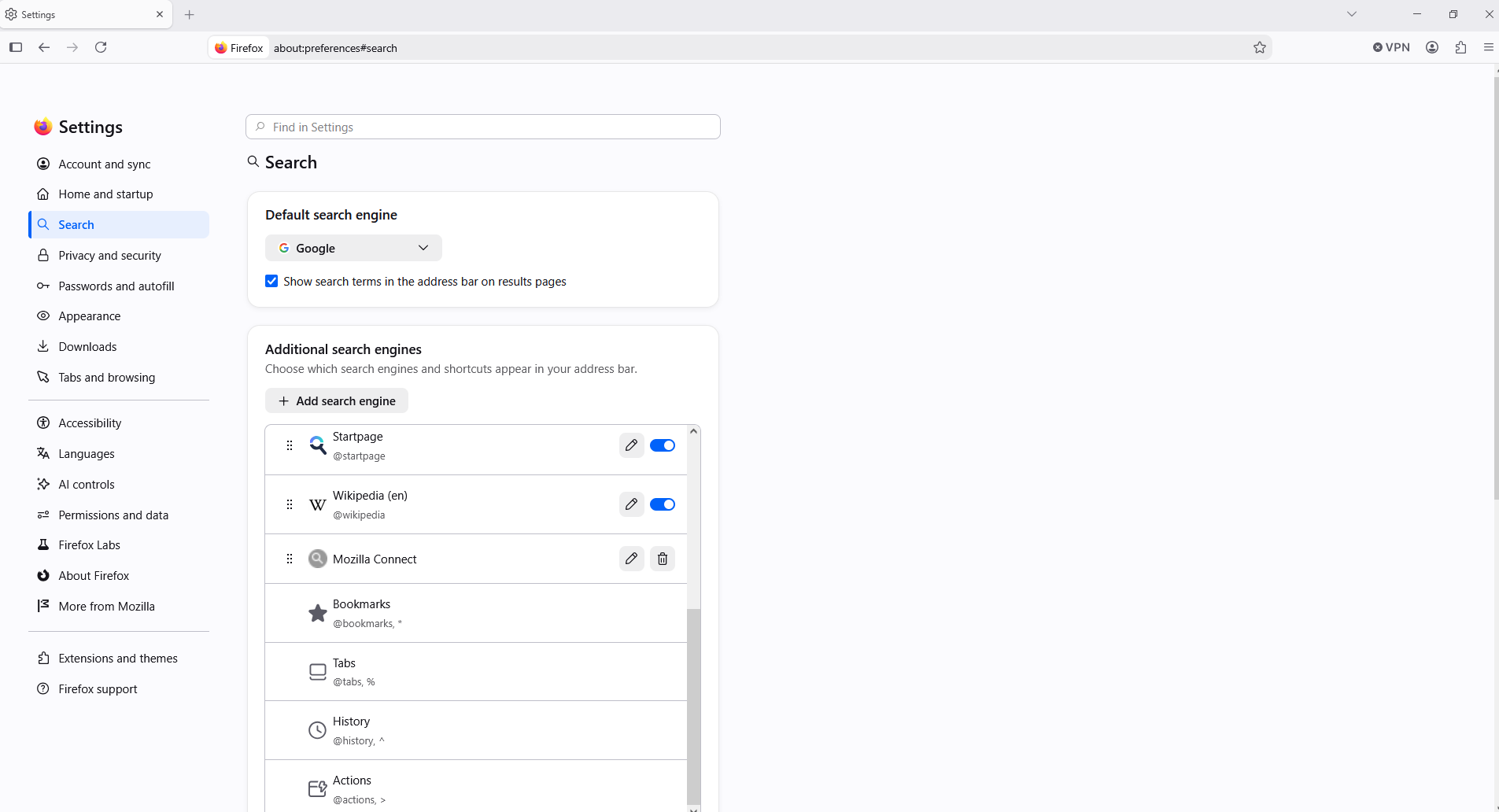Image resolution: width=1499 pixels, height=812 pixels.
Task: Open Downloads settings
Action: (119, 347)
